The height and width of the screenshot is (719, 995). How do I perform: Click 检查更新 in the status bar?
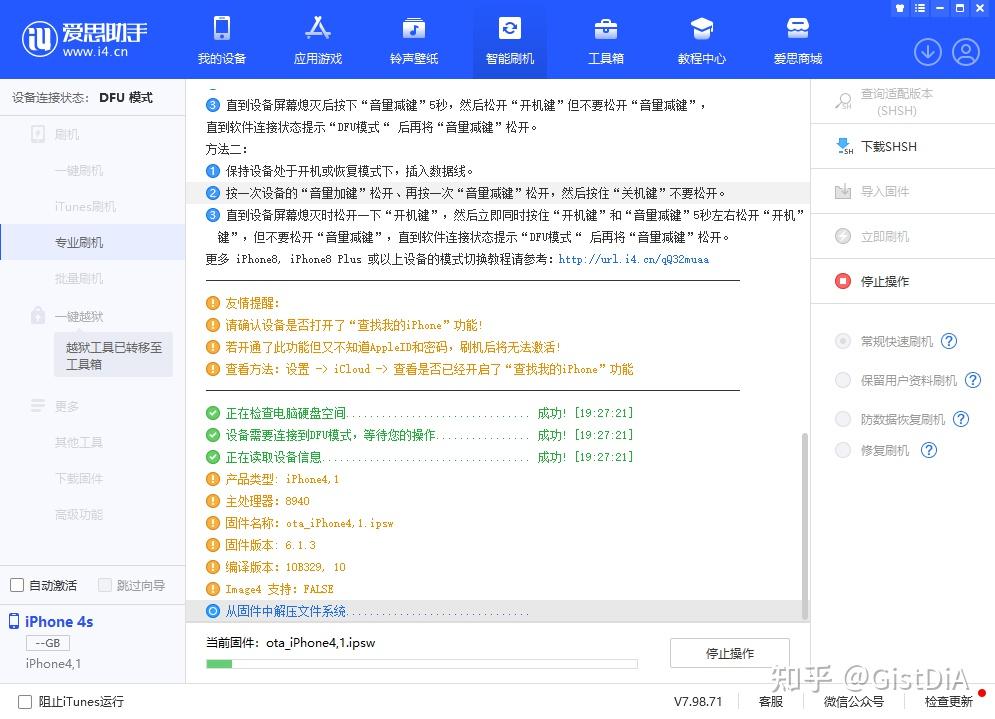click(948, 701)
